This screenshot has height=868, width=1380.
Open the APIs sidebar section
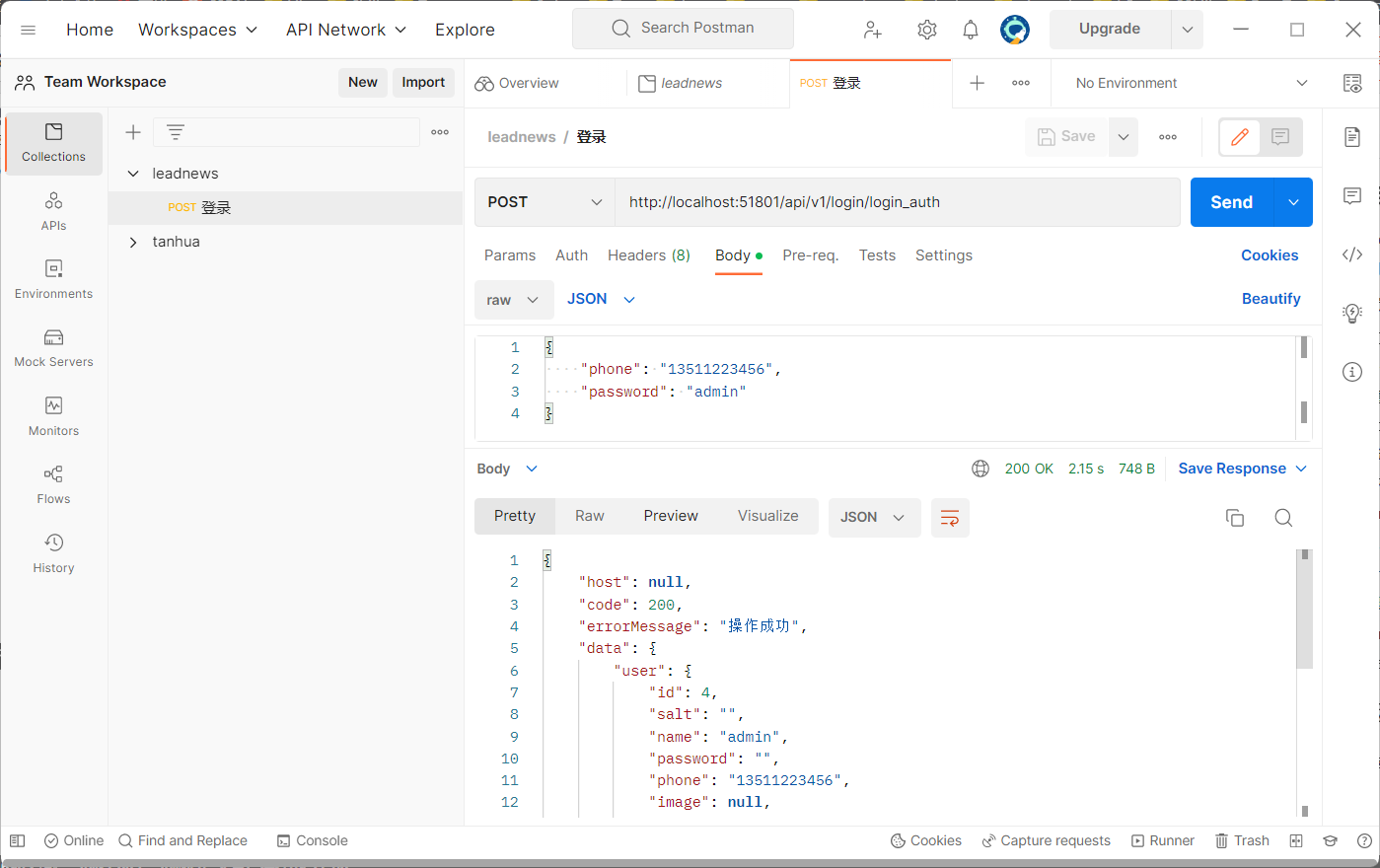54,212
